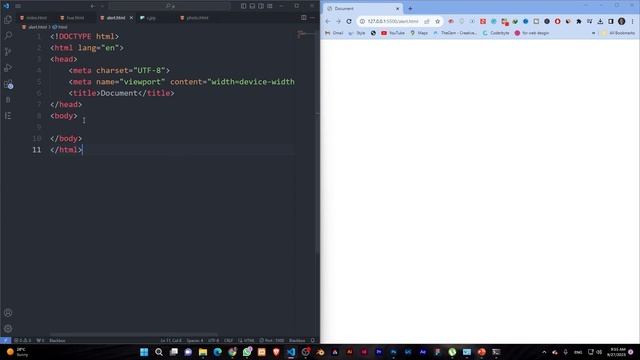Open the Chrome Extensions puzzle icon
This screenshot has width=640, height=360.
[579, 21]
